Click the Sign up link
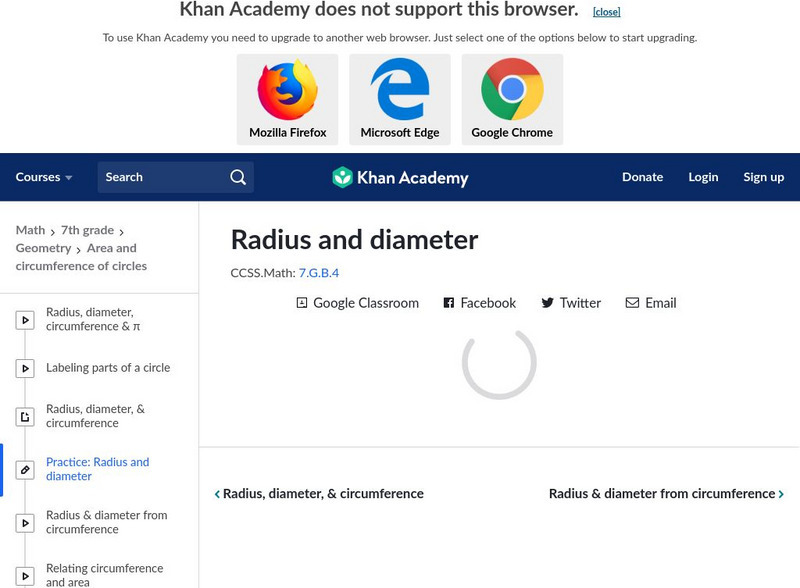 763,177
